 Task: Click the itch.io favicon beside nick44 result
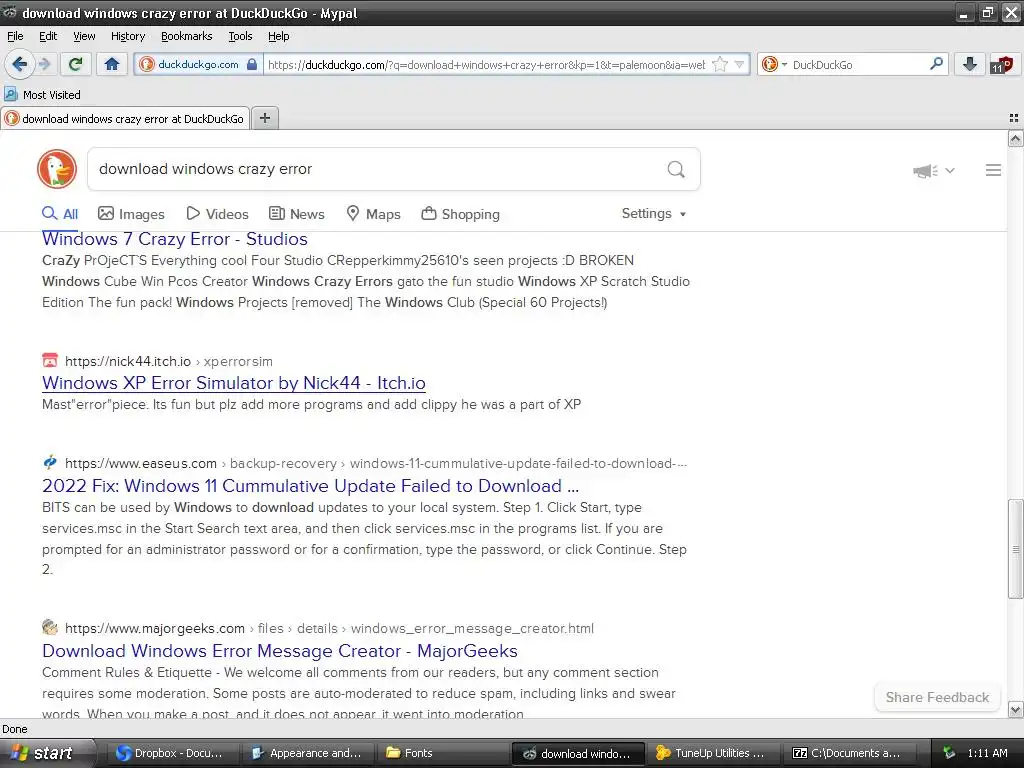coord(50,360)
